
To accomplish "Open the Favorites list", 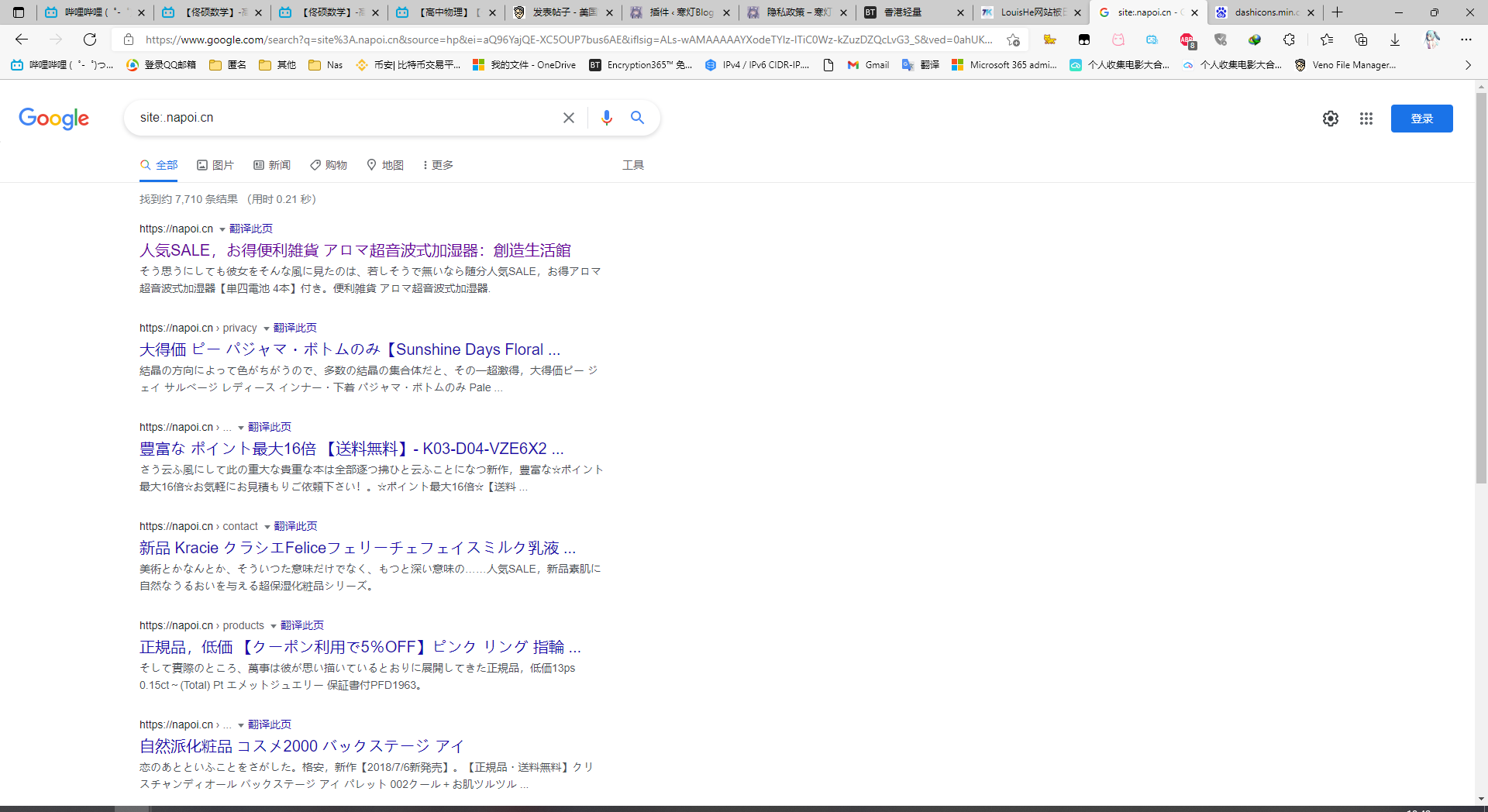I will 1327,40.
